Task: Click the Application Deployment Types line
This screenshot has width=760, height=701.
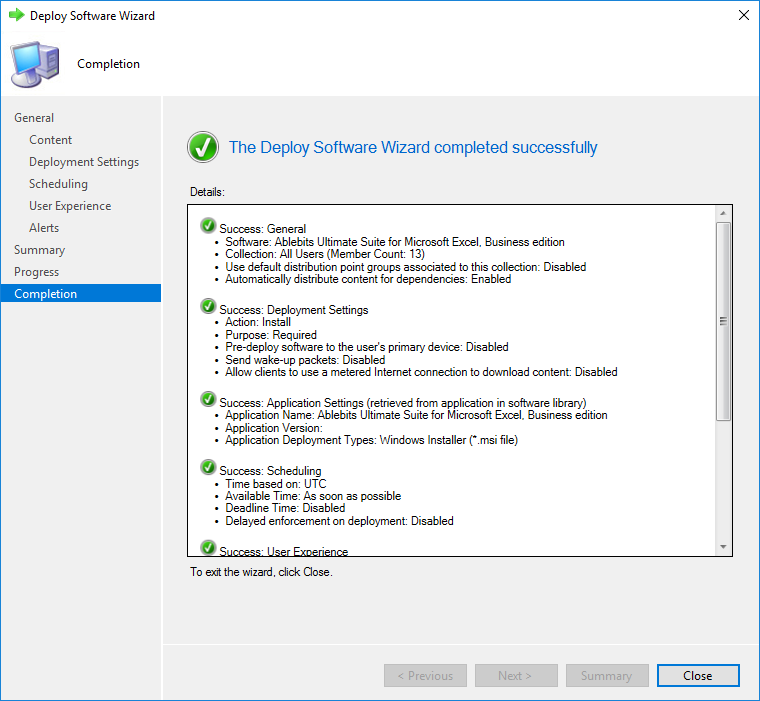Action: (371, 440)
